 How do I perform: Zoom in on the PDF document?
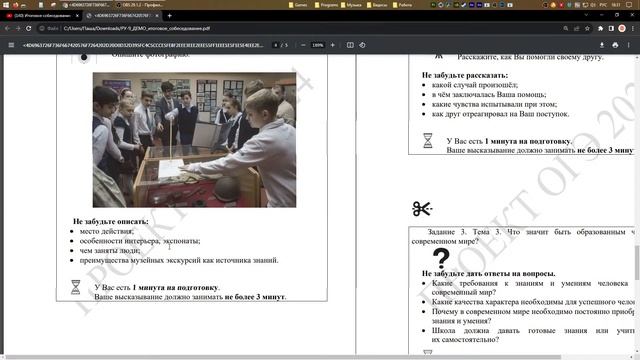333,45
